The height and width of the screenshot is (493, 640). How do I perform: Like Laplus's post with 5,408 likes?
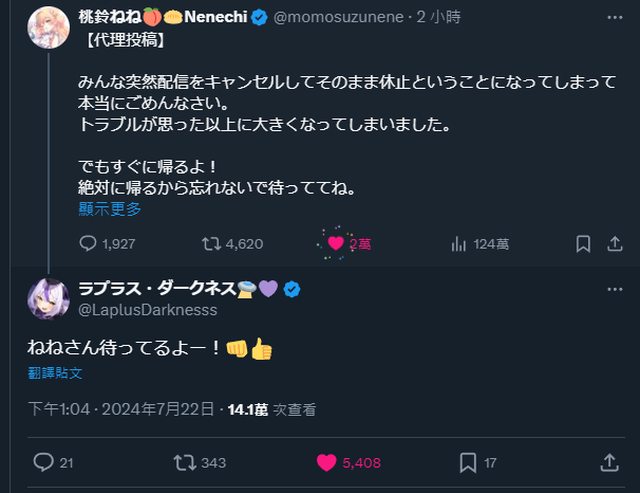[326, 462]
